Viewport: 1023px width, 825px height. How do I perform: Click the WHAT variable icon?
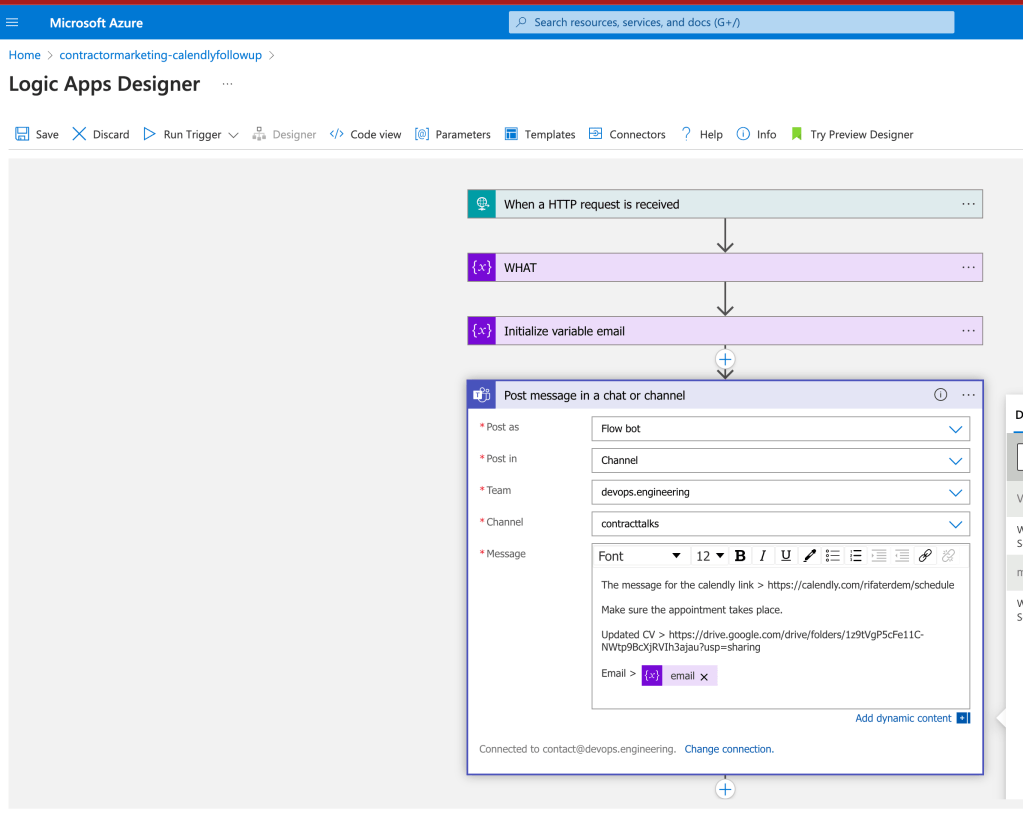point(482,267)
